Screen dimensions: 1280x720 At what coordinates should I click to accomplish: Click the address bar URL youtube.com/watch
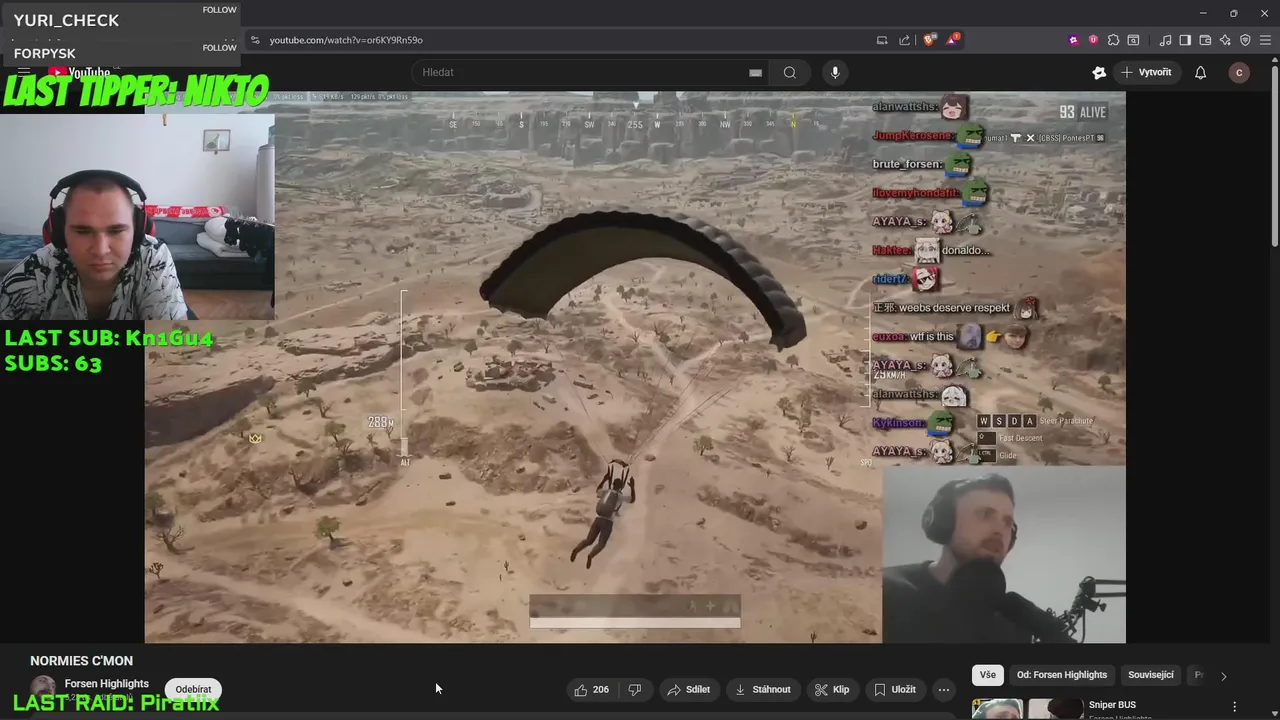(x=346, y=40)
